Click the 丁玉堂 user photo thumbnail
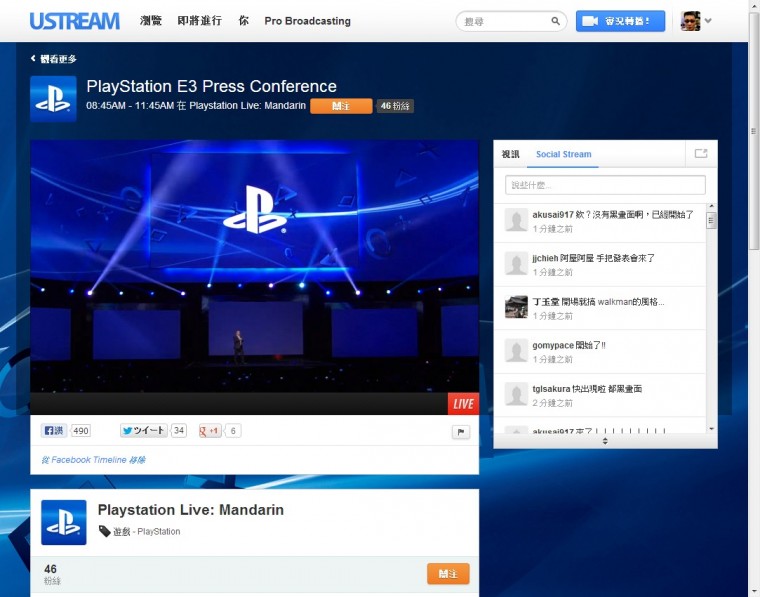This screenshot has height=597, width=760. (516, 307)
